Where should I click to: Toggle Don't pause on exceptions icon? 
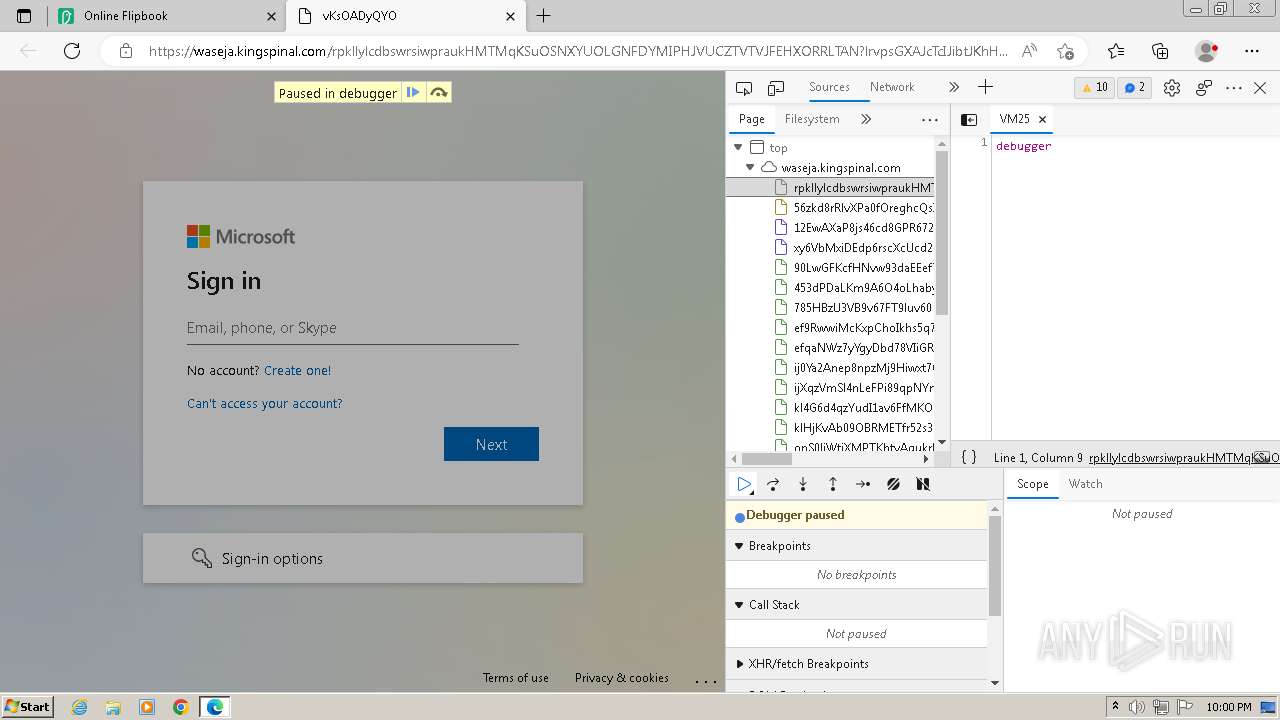point(923,484)
